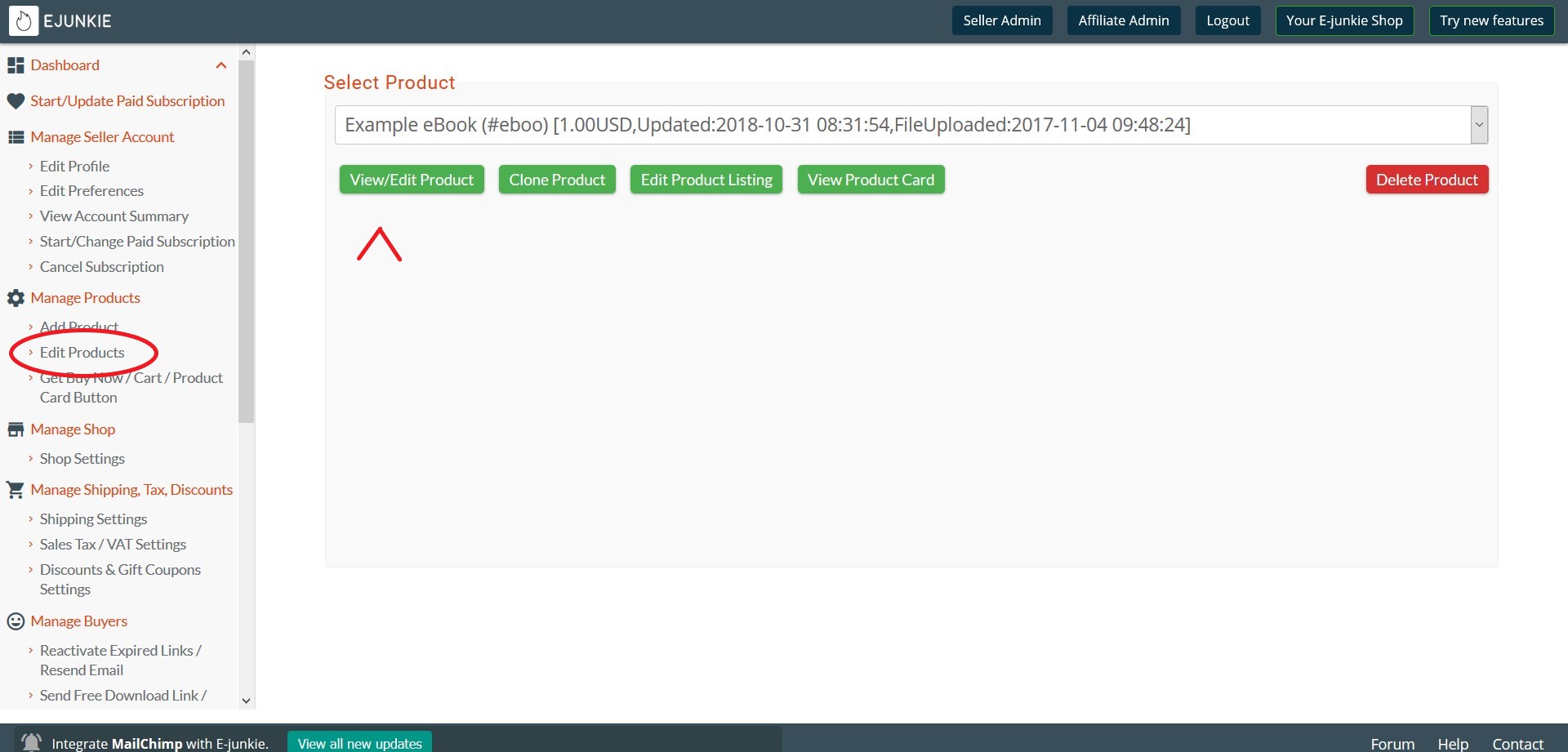Click the Manage Seller Account list icon
Viewport: 1568px width, 752px height.
tap(16, 137)
